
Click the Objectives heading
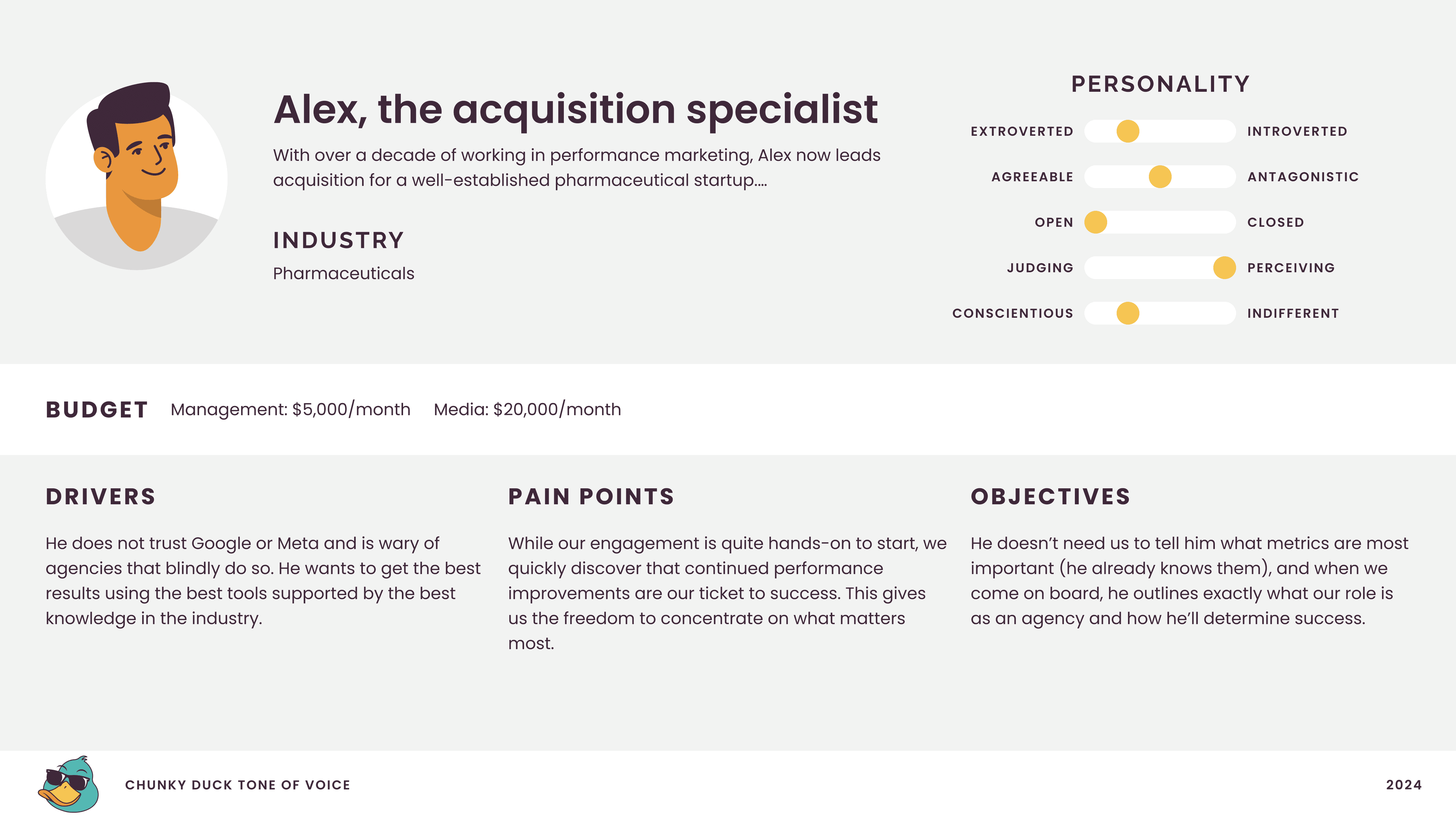point(1051,496)
